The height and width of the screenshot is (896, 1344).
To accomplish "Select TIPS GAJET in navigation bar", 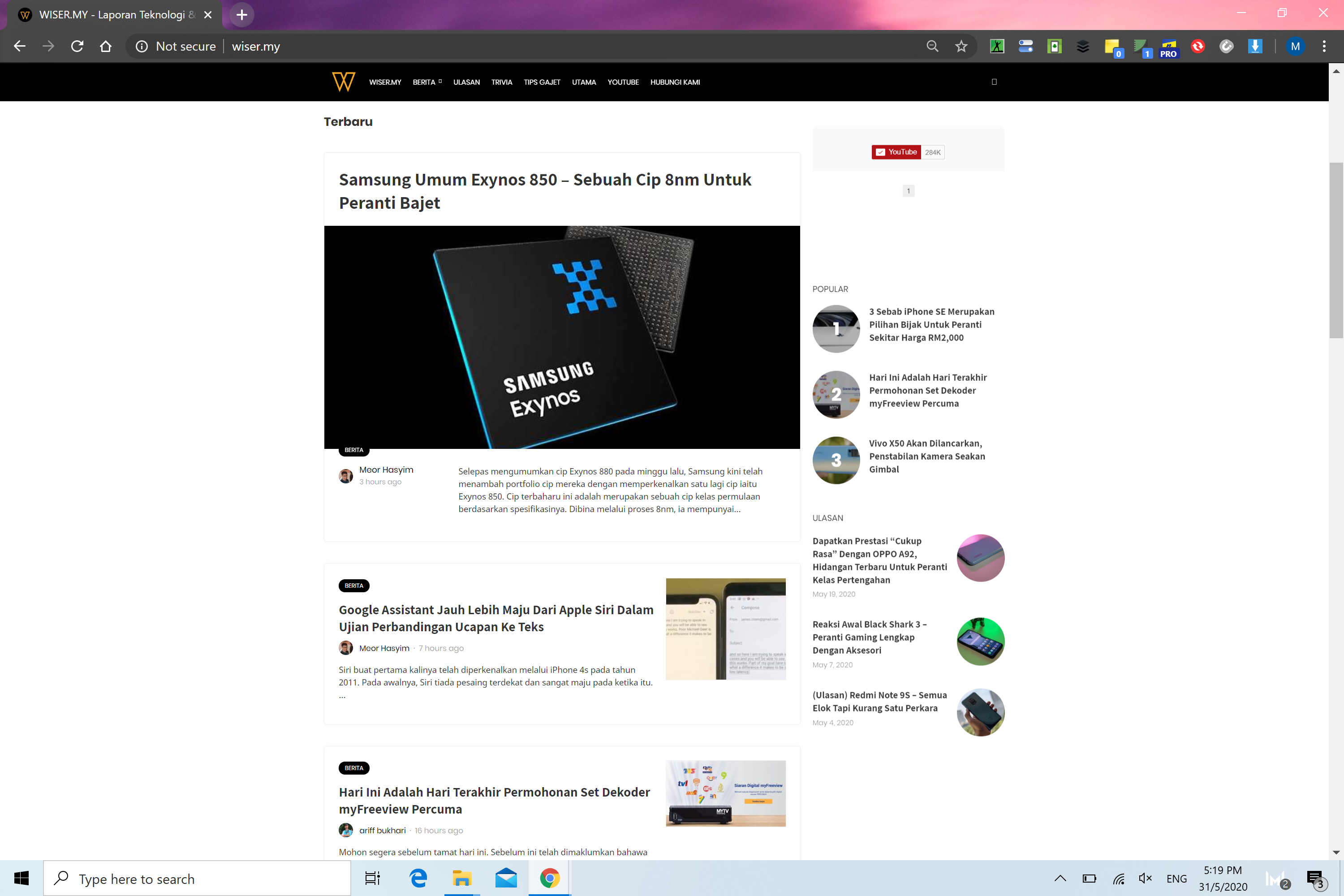I will [x=542, y=82].
